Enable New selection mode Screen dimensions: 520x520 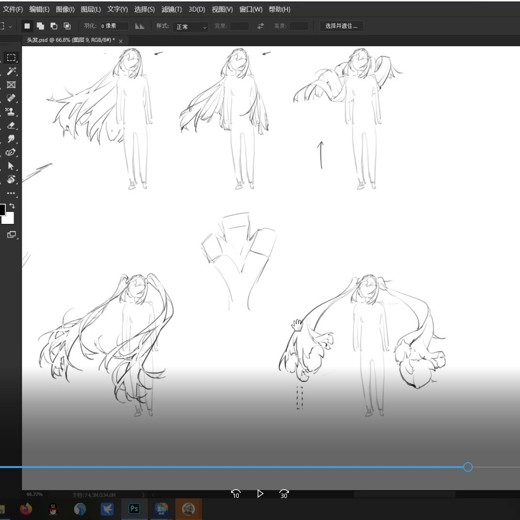tap(27, 26)
